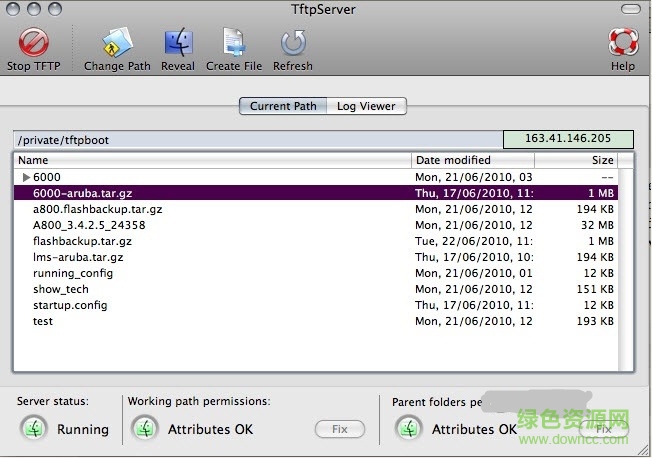Image resolution: width=652 pixels, height=458 pixels.
Task: Select the Current Path tab
Action: coord(283,106)
